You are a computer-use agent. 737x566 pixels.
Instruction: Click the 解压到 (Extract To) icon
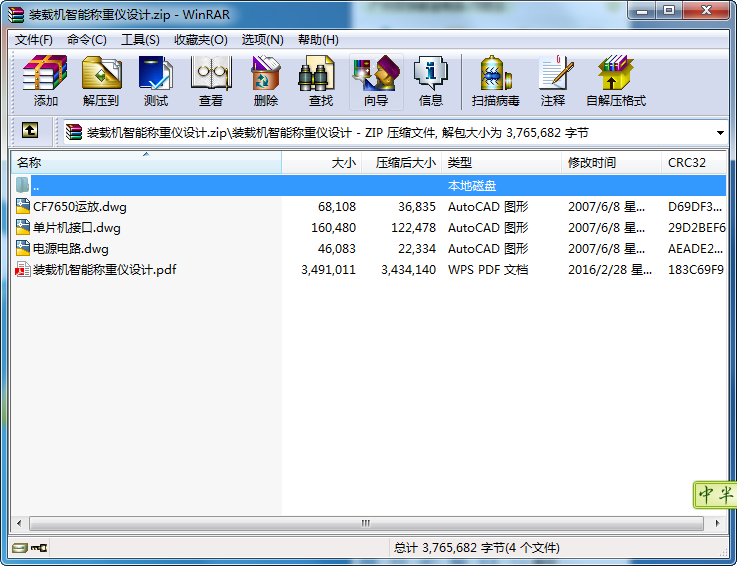point(100,81)
